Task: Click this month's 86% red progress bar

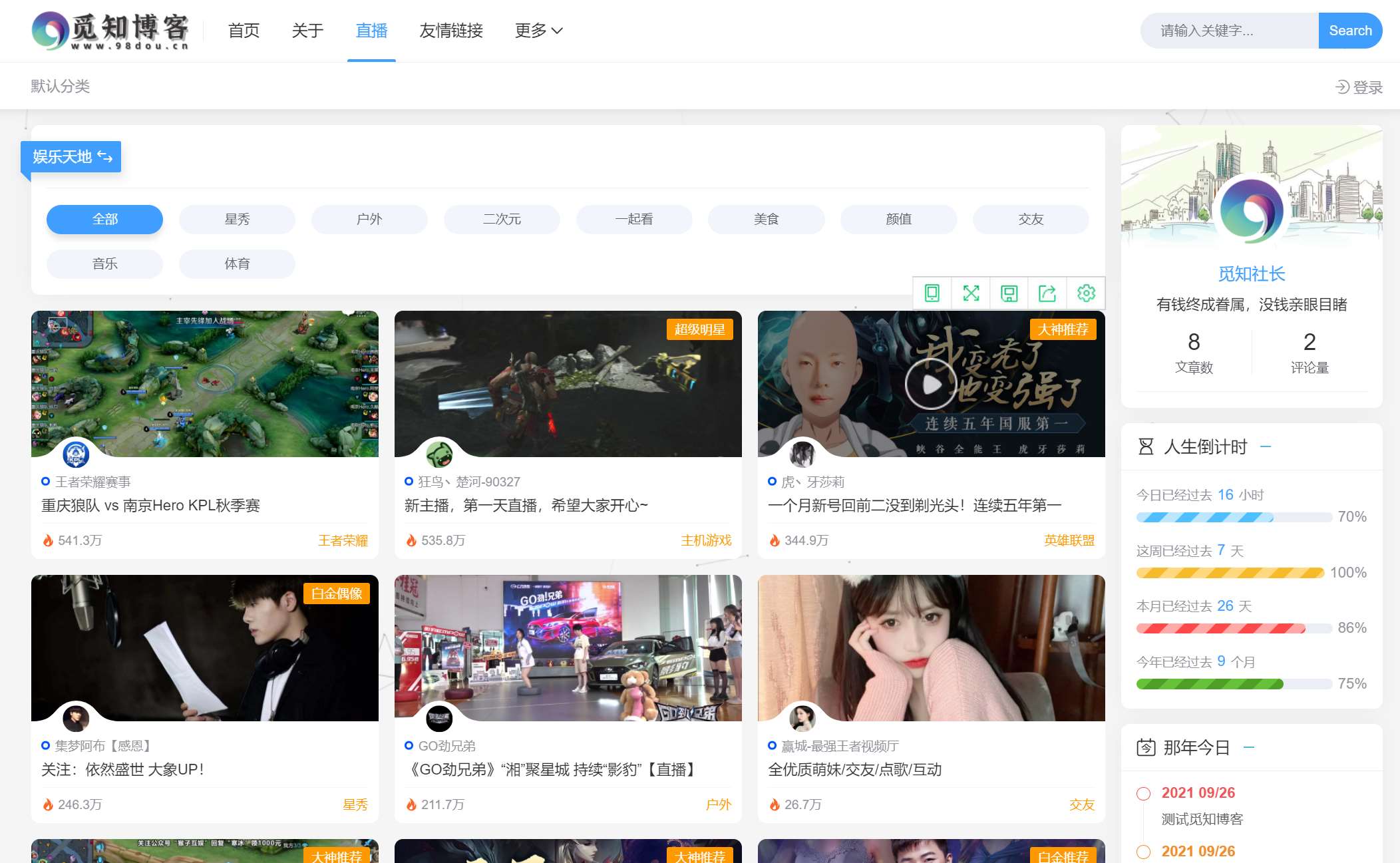Action: (1234, 628)
